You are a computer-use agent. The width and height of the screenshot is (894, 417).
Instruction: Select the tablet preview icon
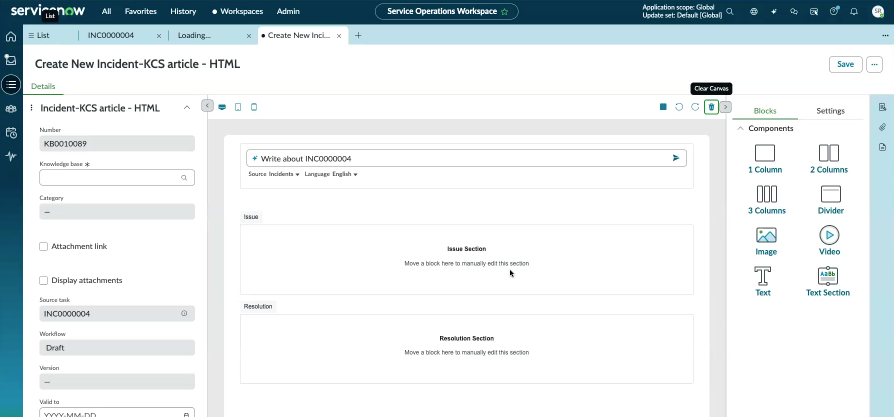[238, 107]
